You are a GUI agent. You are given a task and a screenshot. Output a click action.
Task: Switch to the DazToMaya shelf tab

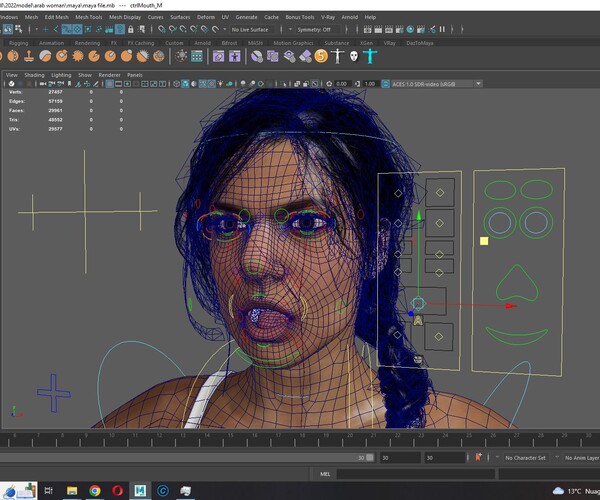coord(420,43)
